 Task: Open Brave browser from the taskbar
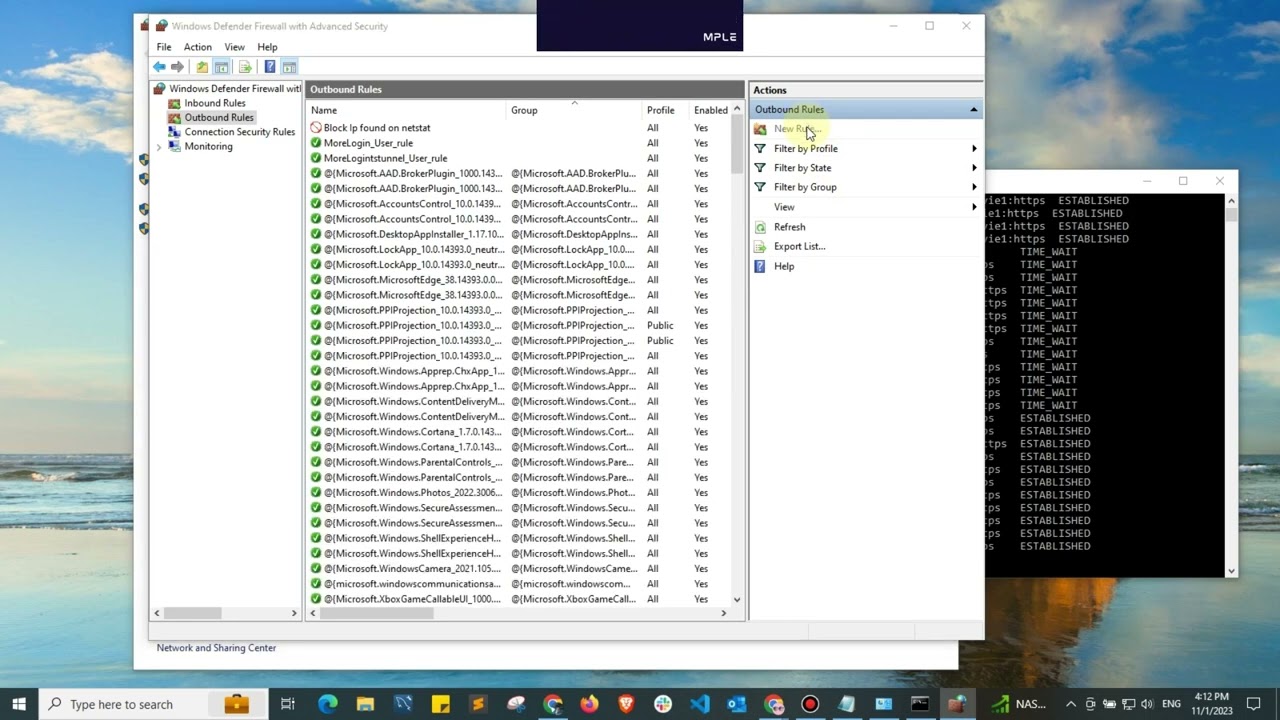tap(626, 704)
